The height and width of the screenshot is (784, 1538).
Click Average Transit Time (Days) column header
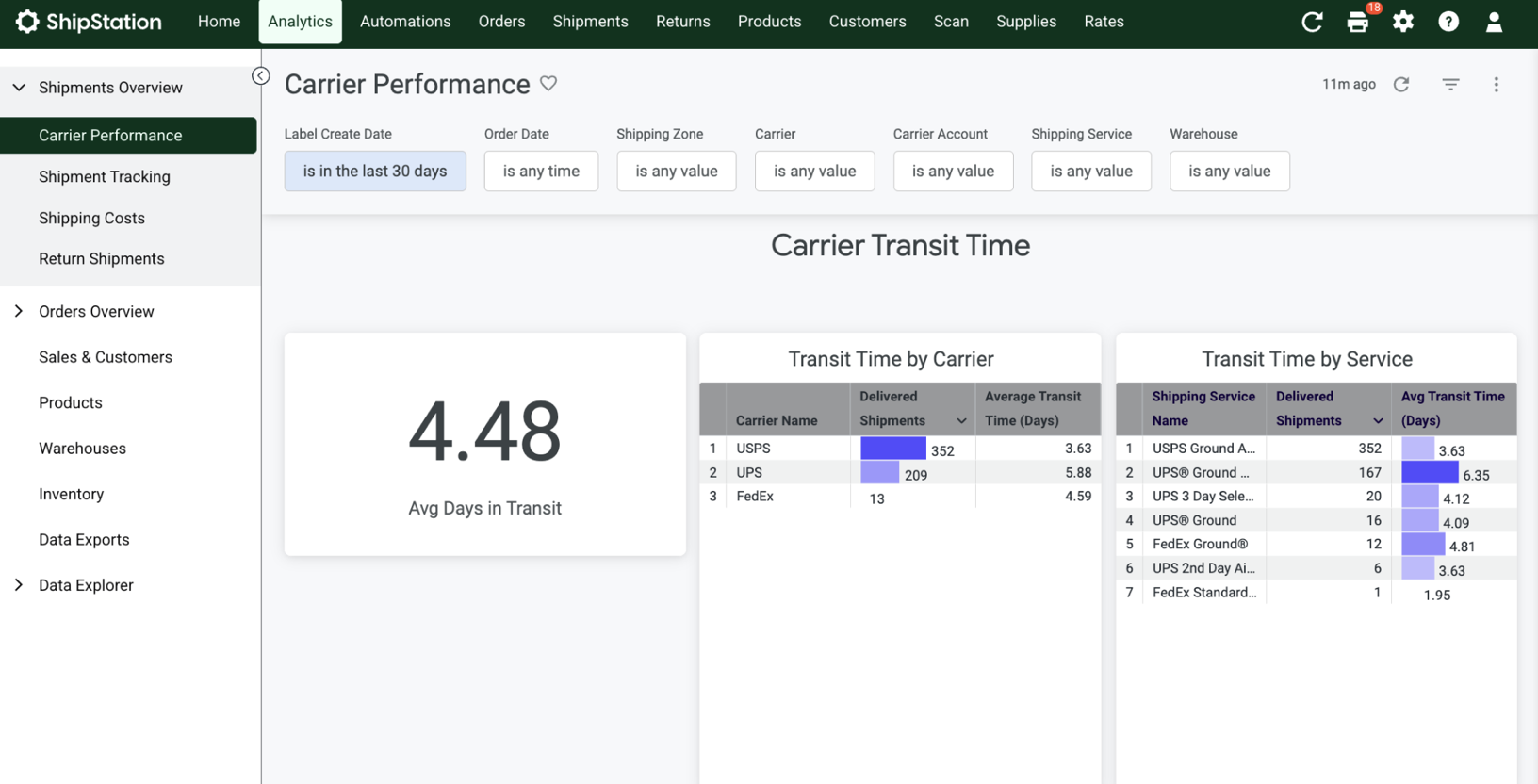pos(1038,409)
